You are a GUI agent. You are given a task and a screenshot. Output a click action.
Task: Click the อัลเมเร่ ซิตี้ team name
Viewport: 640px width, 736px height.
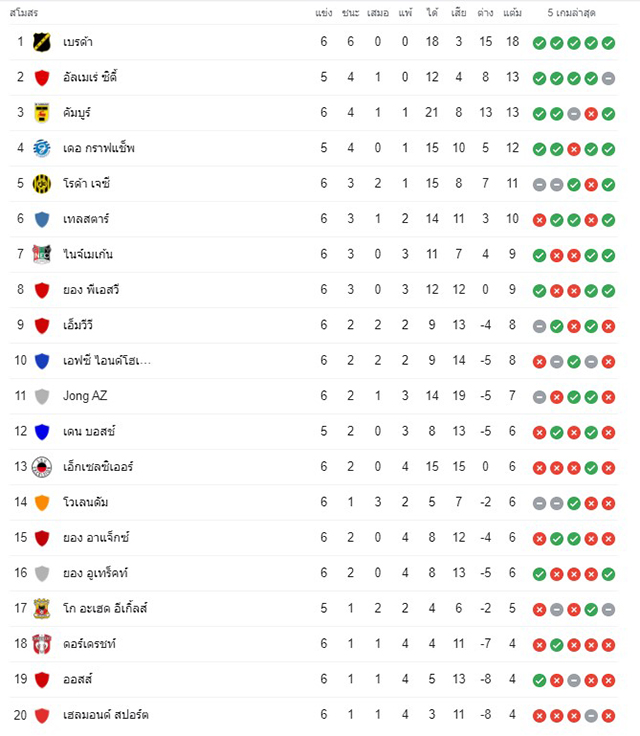(x=90, y=77)
